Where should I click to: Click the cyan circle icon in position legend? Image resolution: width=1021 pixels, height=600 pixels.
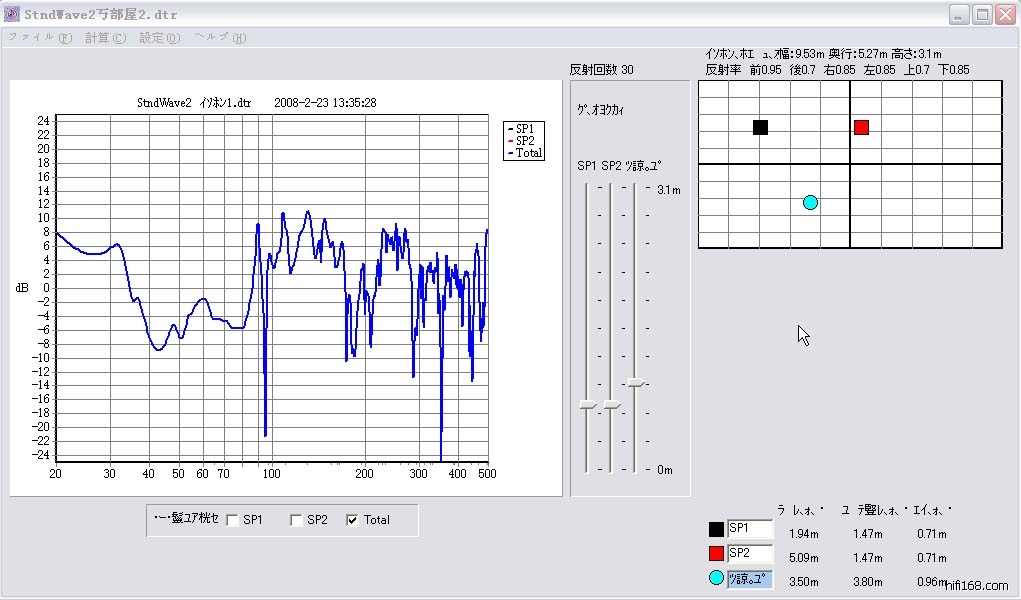coord(716,578)
